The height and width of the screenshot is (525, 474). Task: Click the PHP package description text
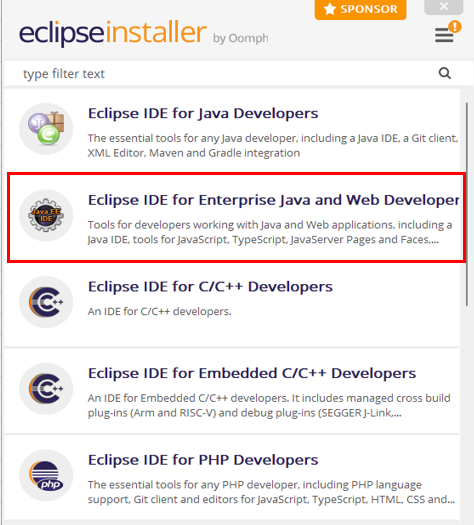tap(271, 492)
